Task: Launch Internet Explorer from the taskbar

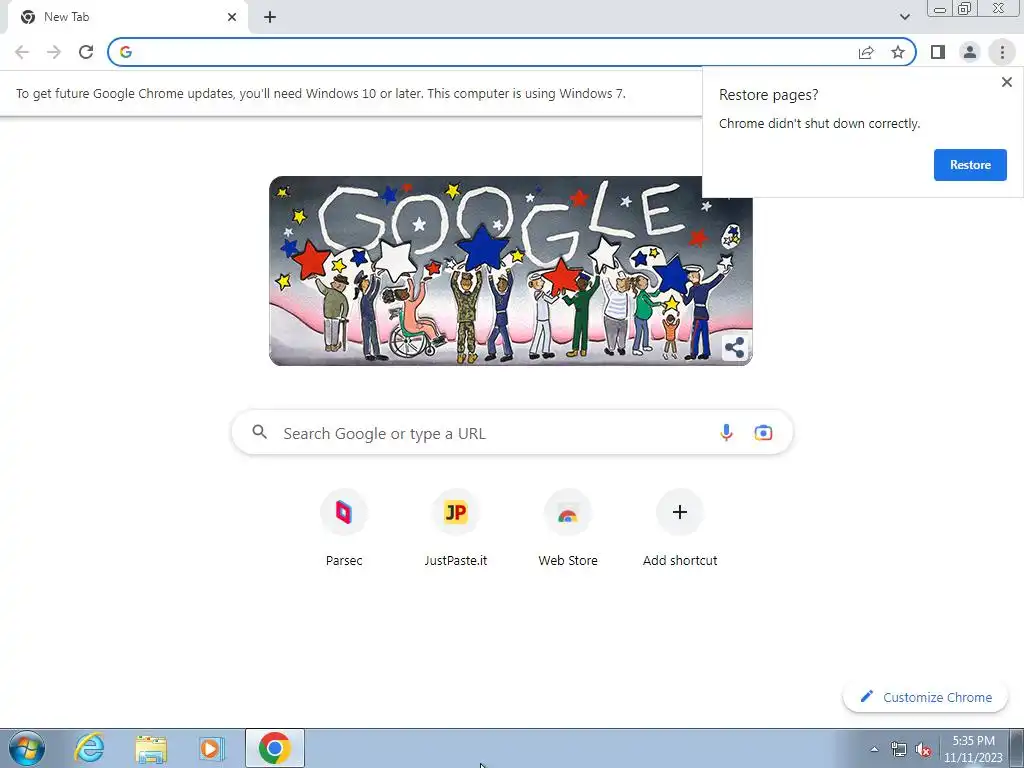Action: click(x=89, y=748)
